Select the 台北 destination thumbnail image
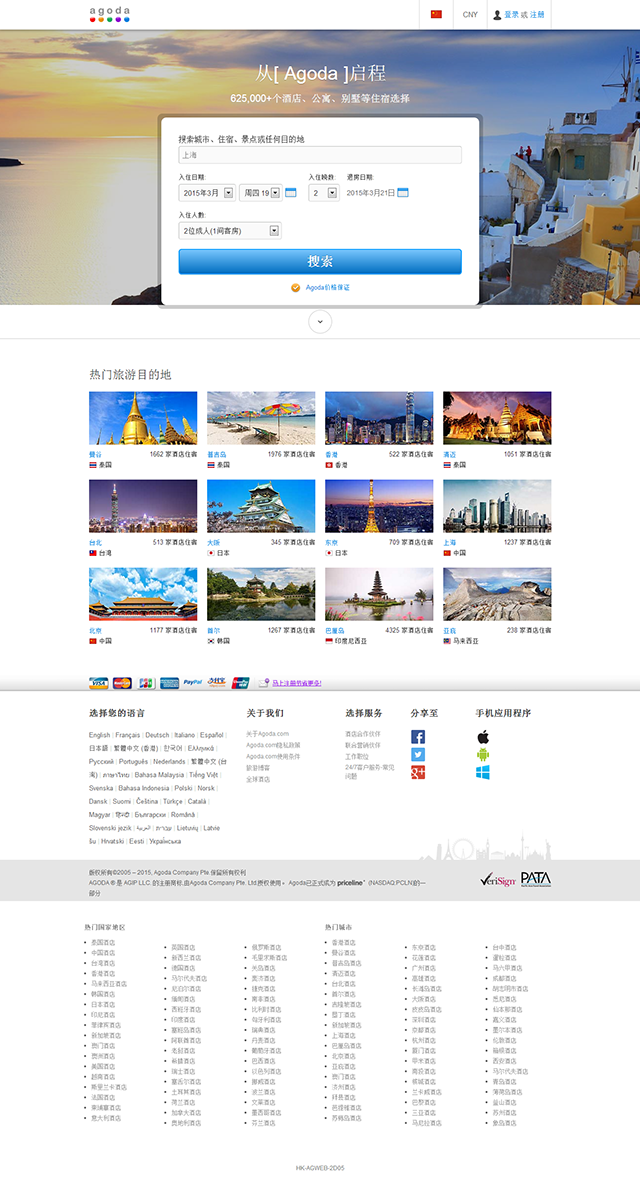 coord(143,506)
